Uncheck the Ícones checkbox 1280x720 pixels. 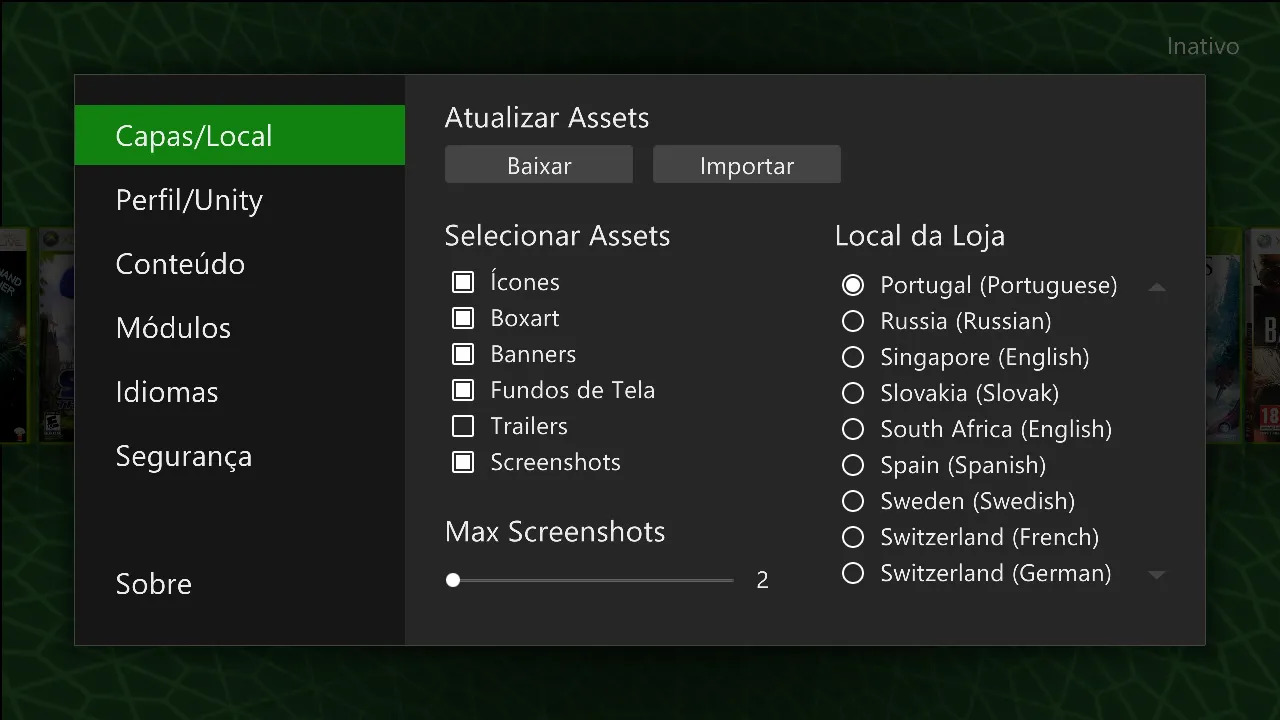click(x=463, y=282)
